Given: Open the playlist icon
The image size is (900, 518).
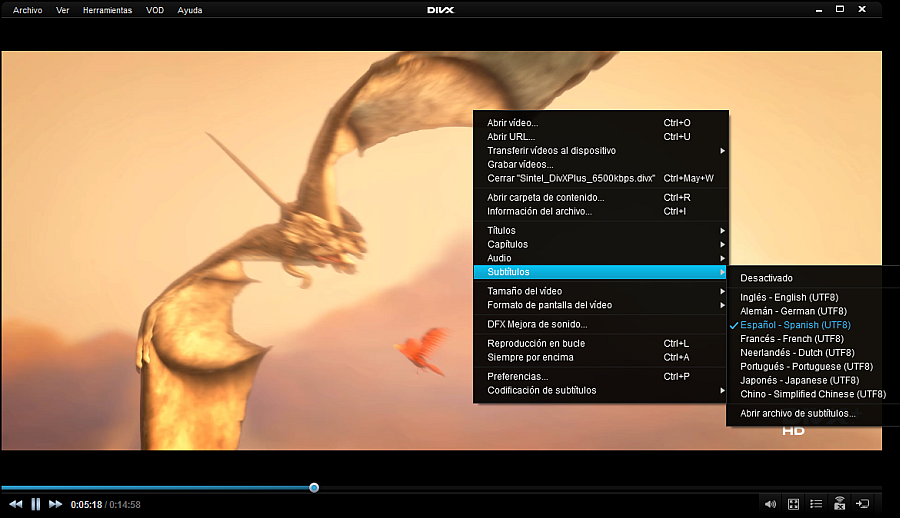Looking at the screenshot, I should click(816, 504).
